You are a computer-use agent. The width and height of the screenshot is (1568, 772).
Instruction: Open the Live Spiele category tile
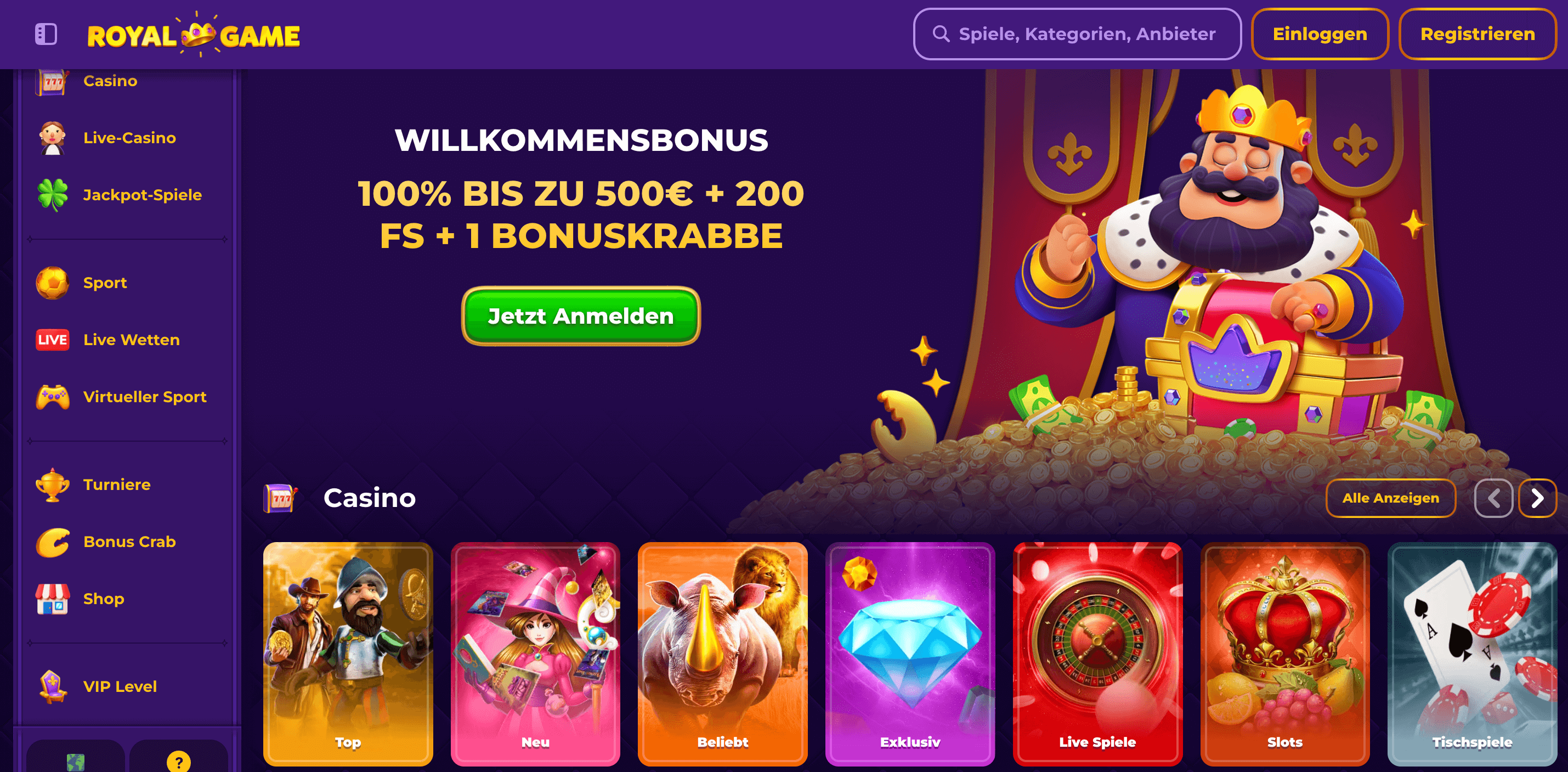1097,654
